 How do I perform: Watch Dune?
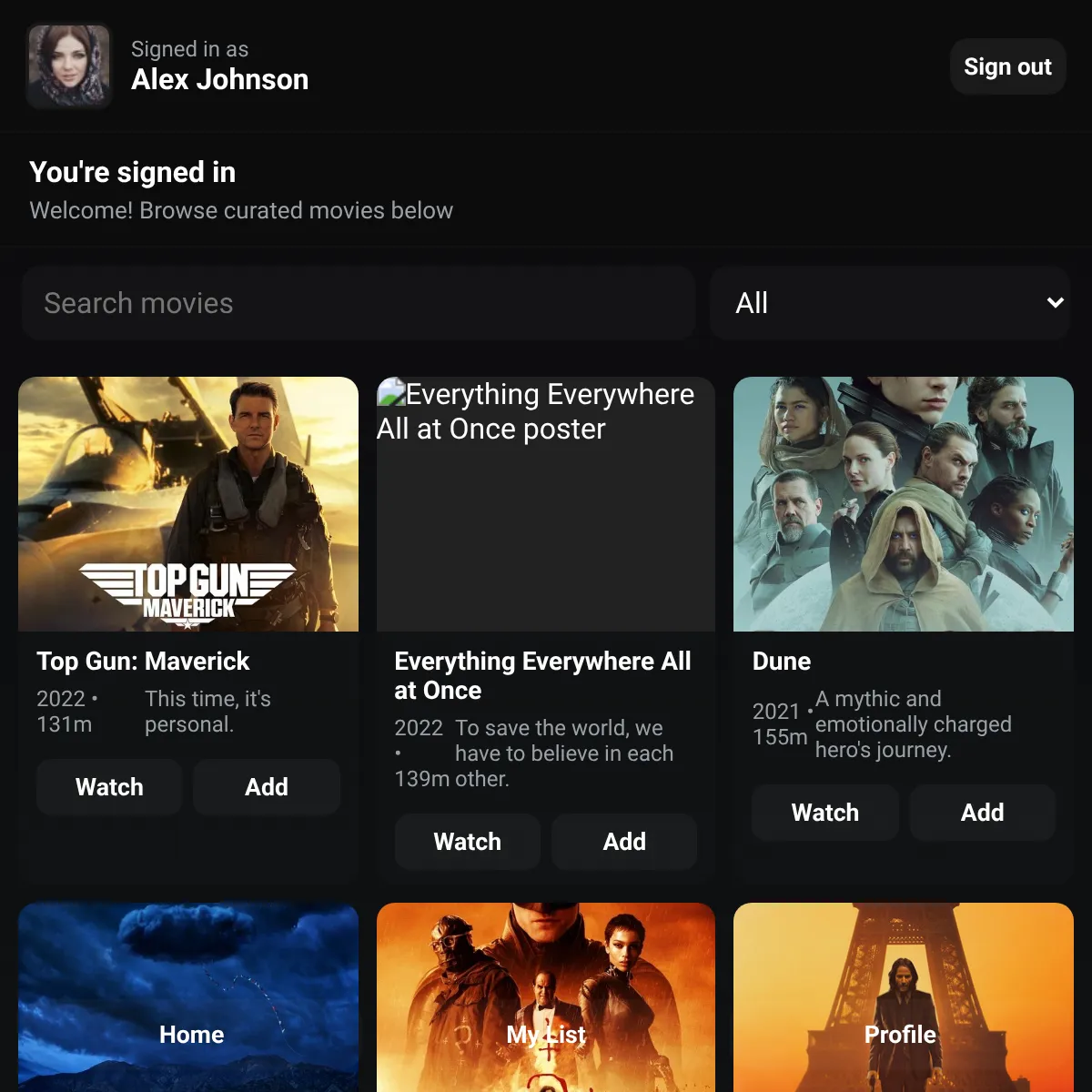(x=825, y=813)
